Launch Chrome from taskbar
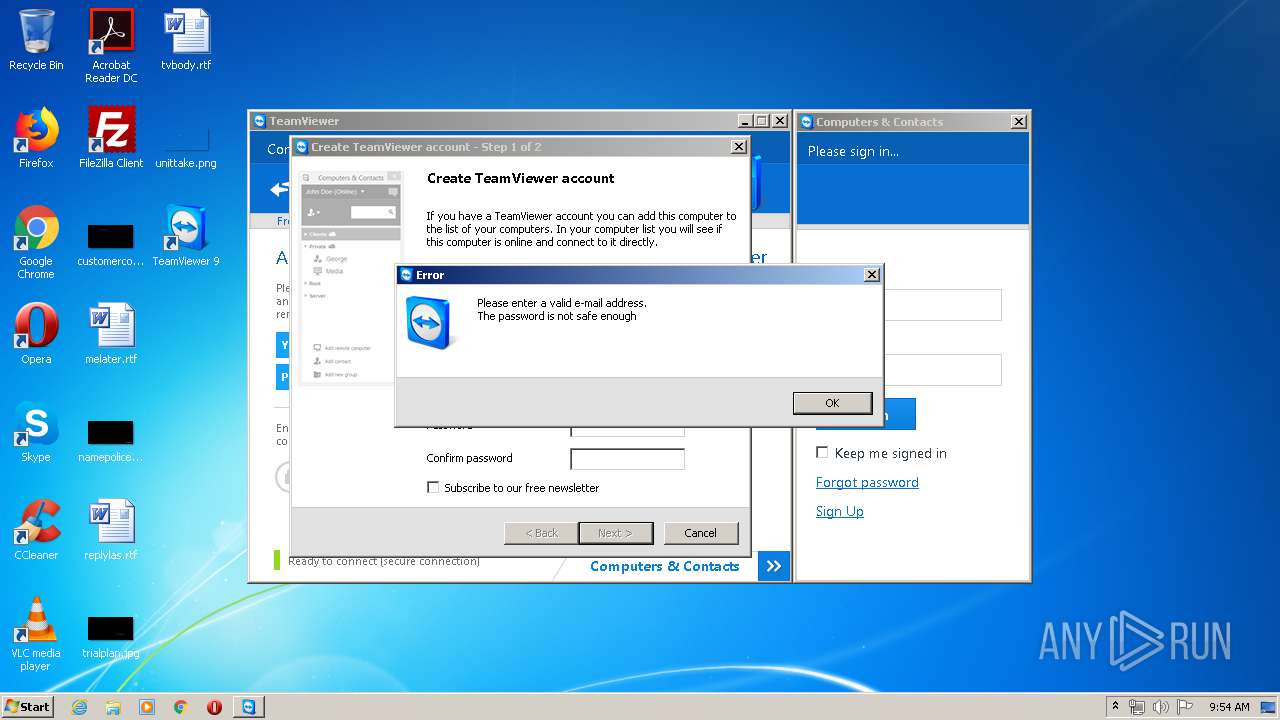This screenshot has height=720, width=1280. (181, 706)
